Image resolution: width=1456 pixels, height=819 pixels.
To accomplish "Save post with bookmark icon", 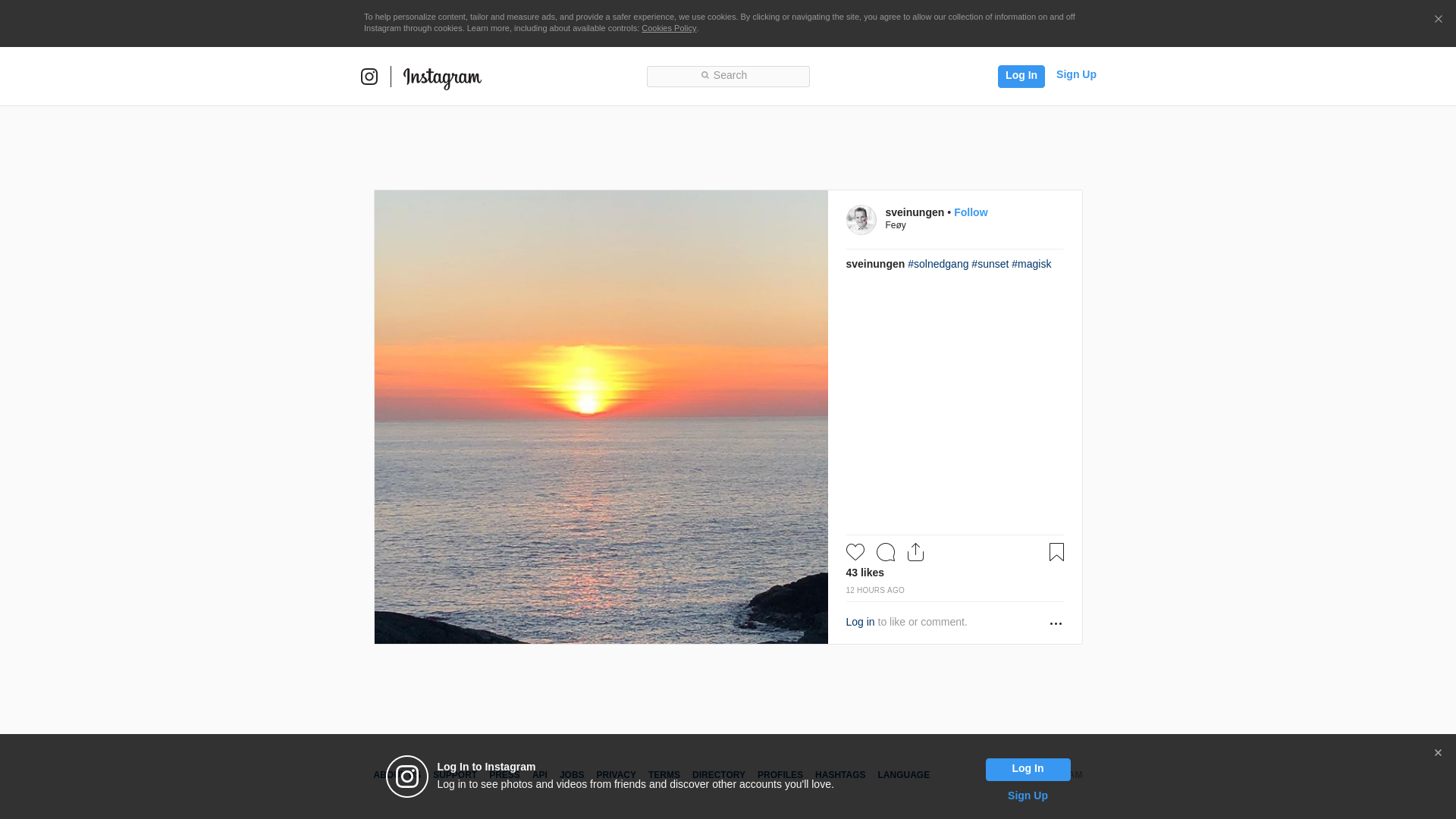I will click(1056, 552).
